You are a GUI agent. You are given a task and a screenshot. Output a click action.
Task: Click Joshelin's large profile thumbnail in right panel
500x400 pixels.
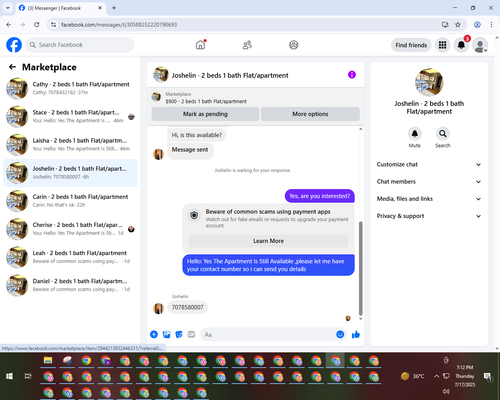point(429,82)
